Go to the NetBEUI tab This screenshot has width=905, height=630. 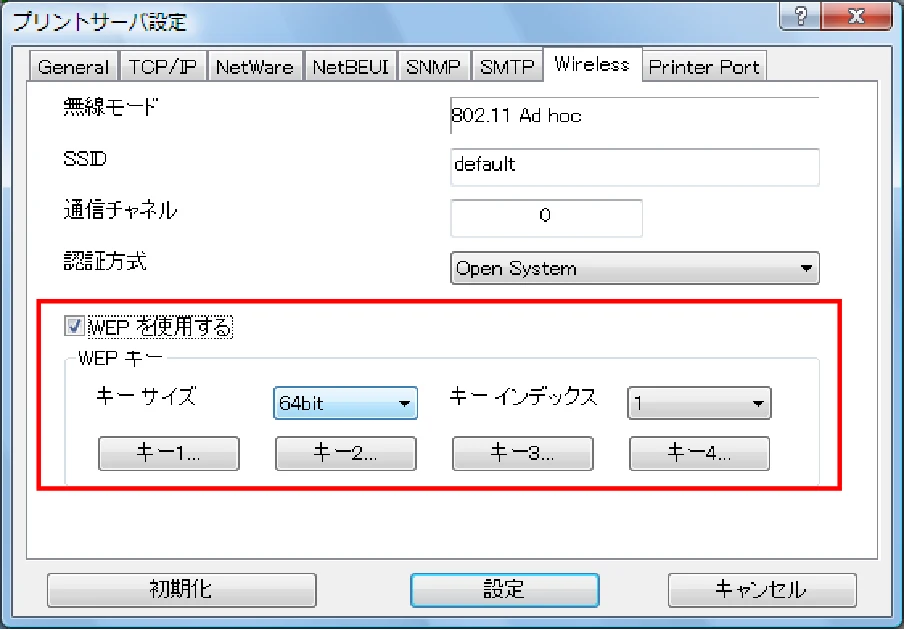point(350,66)
